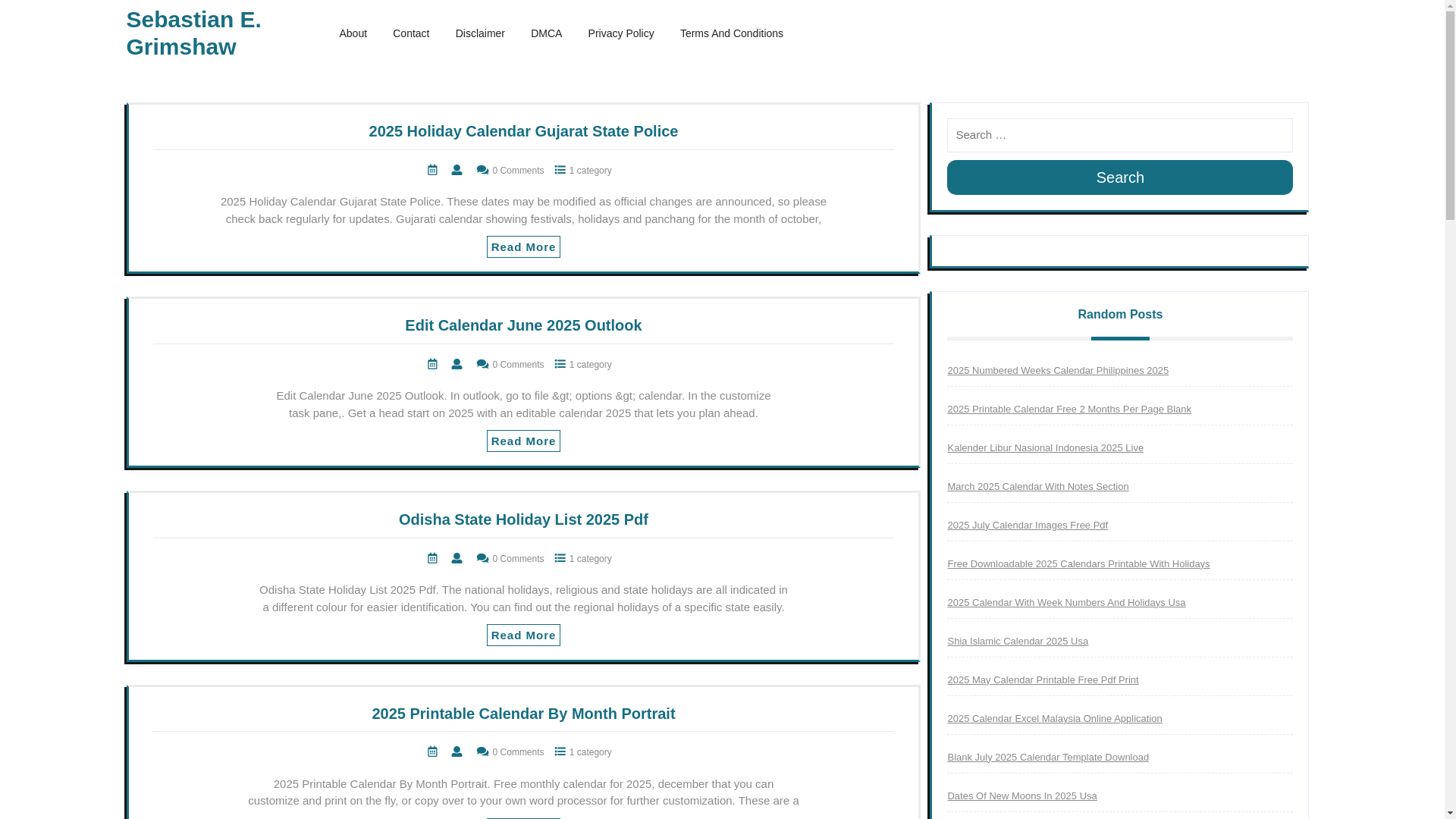The image size is (1456, 819).
Task: Open Kalender Libur Nasional Indonesia 2025 Live link
Action: click(1045, 448)
